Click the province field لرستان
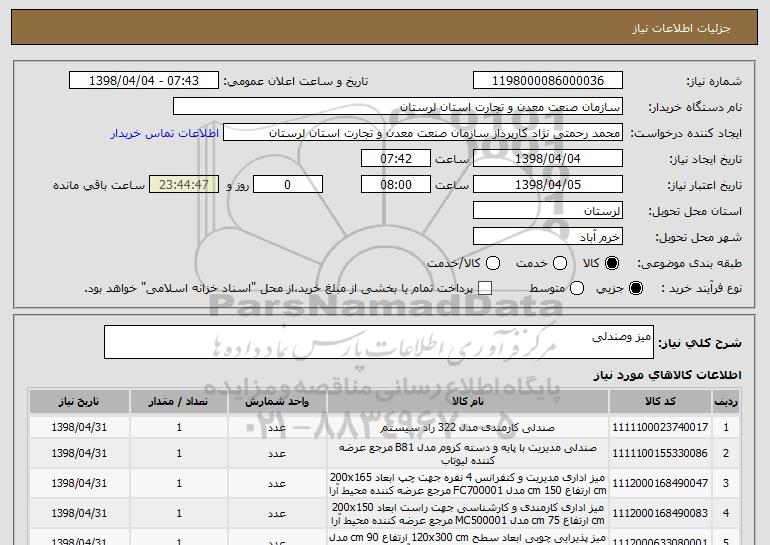Screen dimensions: 770x545 [548, 211]
